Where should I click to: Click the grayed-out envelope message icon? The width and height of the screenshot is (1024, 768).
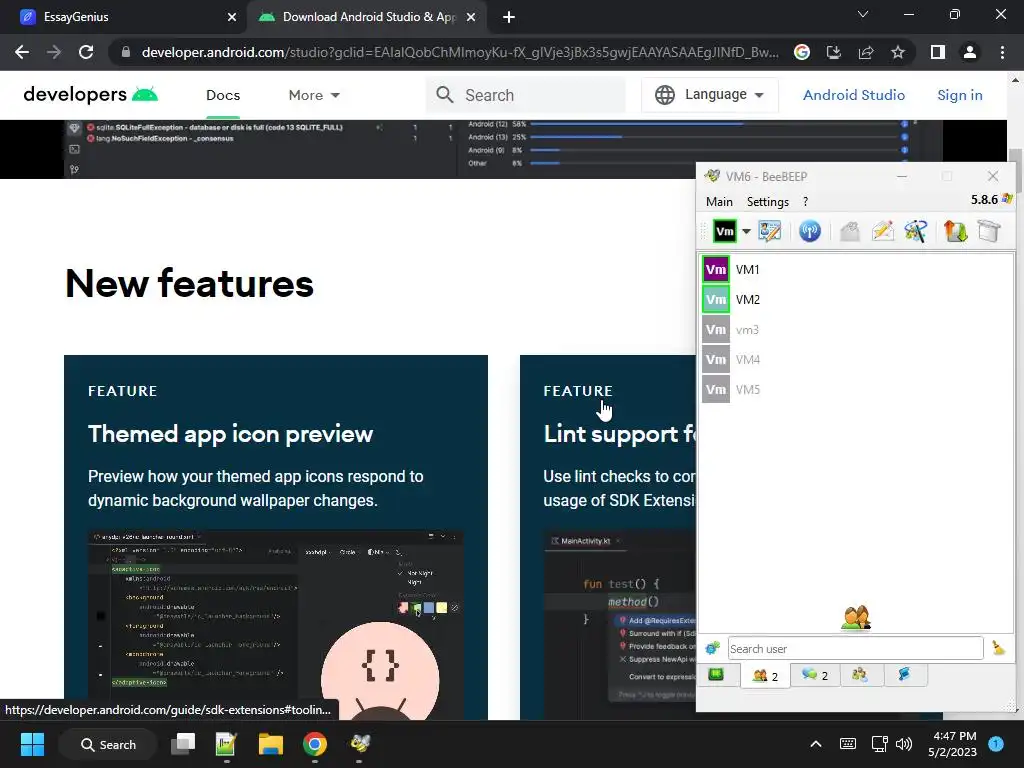point(850,231)
